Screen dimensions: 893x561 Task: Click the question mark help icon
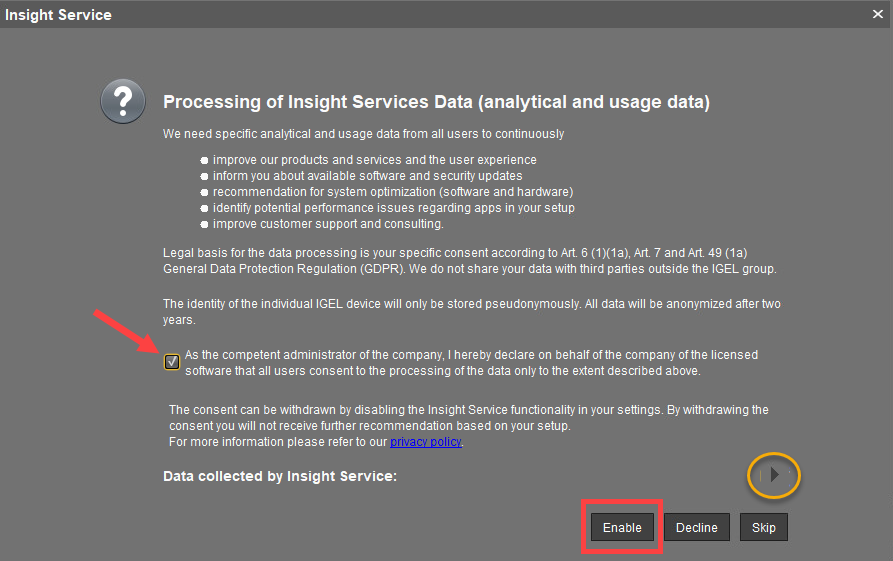122,103
